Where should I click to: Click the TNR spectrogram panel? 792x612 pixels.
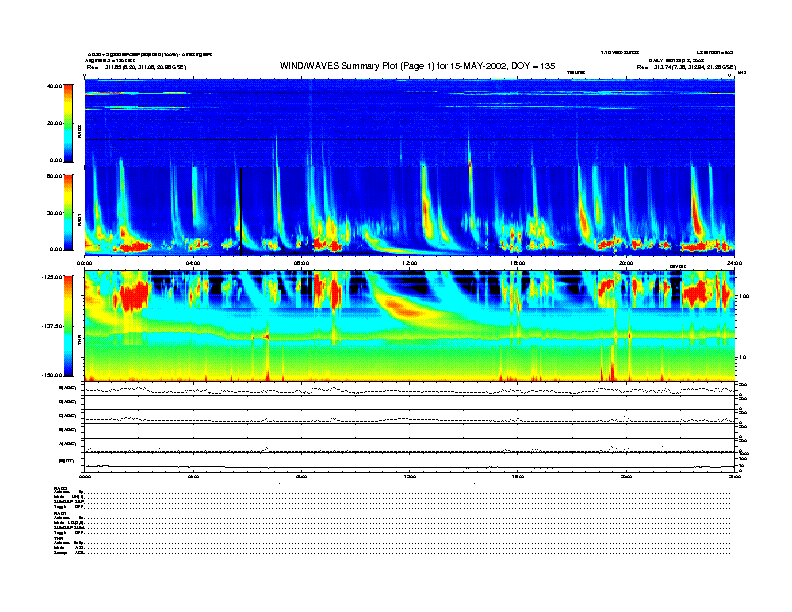410,326
